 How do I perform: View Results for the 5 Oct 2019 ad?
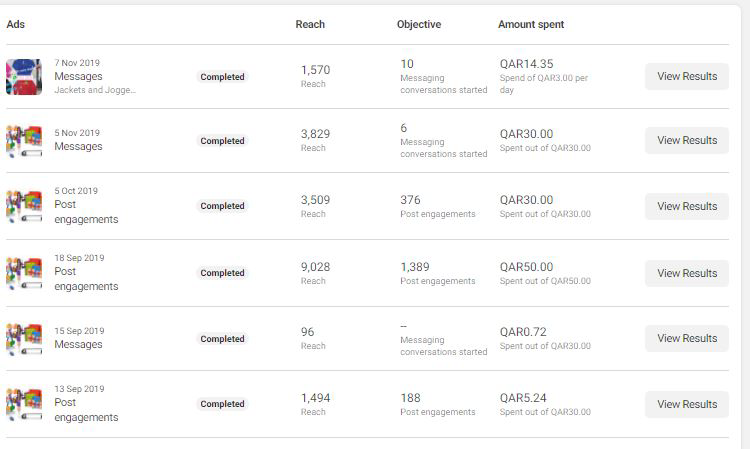pos(686,206)
